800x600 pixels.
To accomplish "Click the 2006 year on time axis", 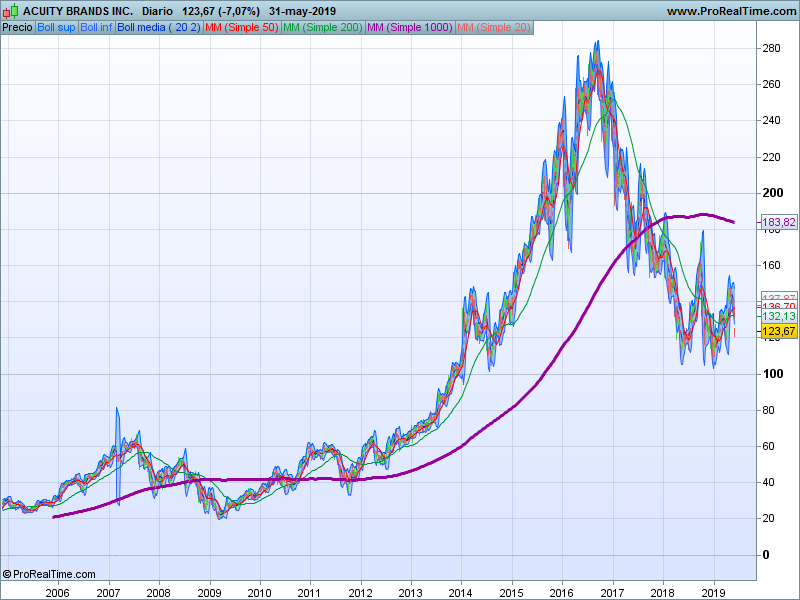I will [58, 593].
